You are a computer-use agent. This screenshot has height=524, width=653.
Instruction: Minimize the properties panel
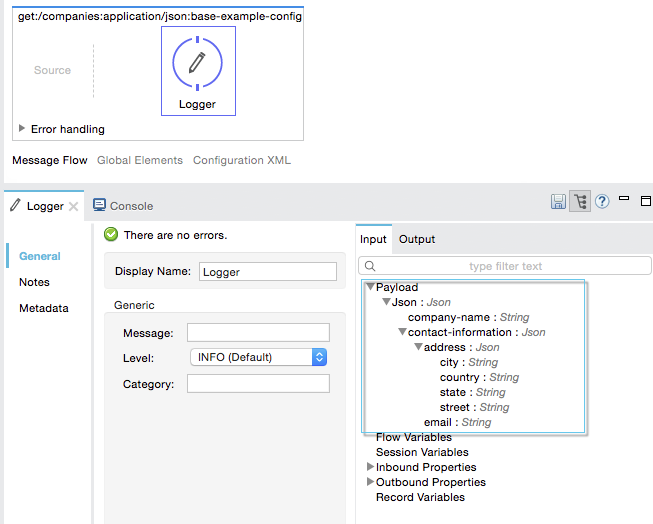click(625, 200)
